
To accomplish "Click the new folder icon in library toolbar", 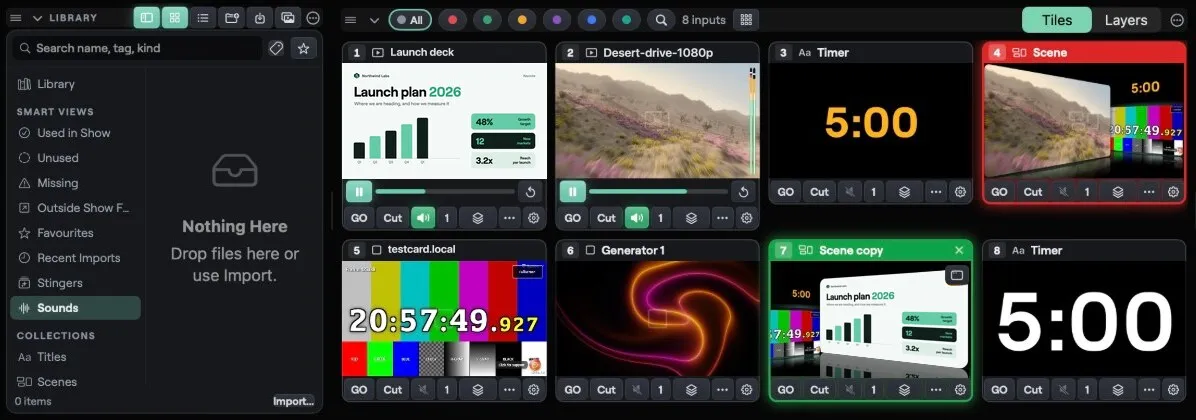I will click(232, 18).
